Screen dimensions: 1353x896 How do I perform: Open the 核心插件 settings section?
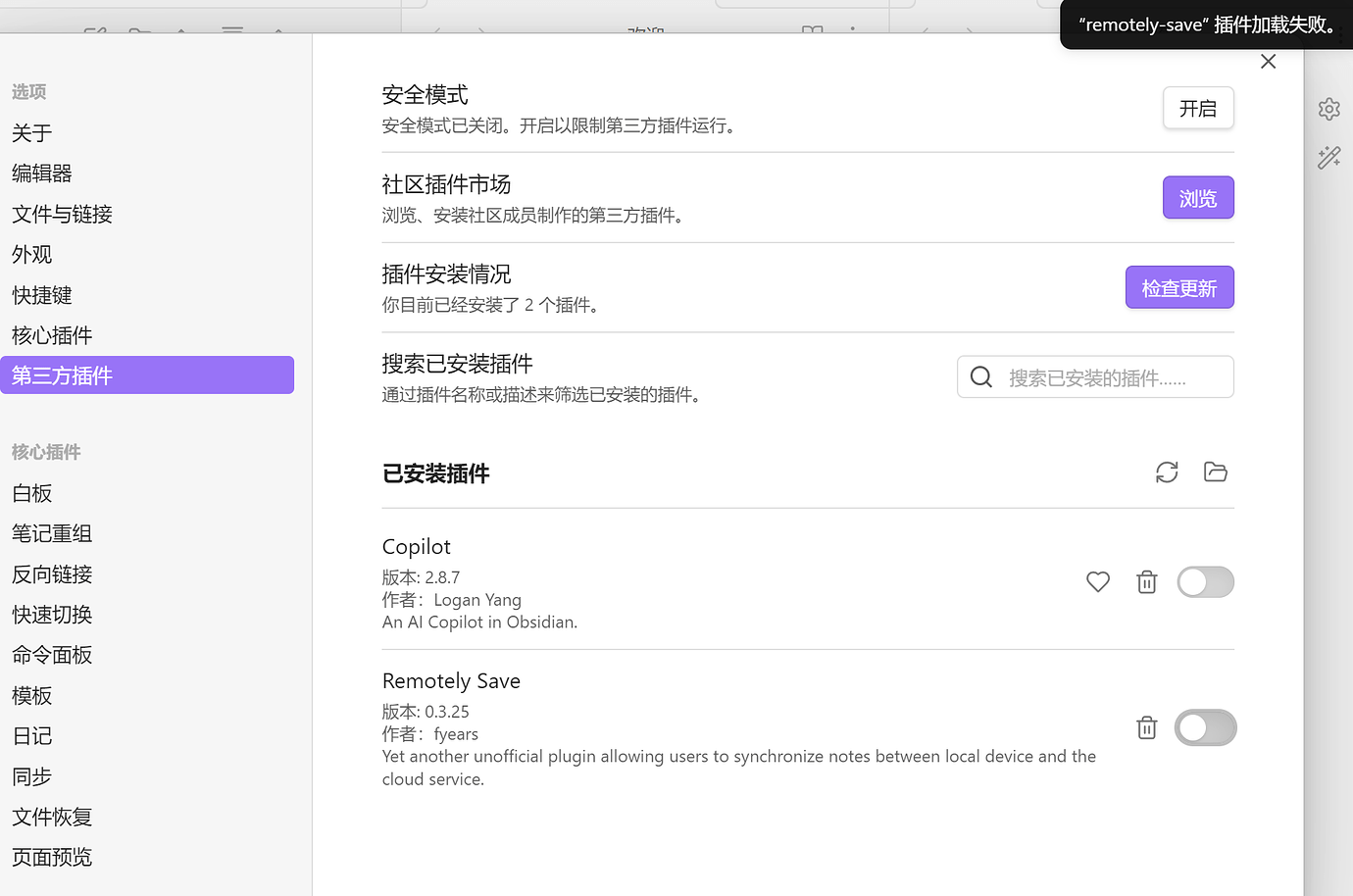point(51,334)
